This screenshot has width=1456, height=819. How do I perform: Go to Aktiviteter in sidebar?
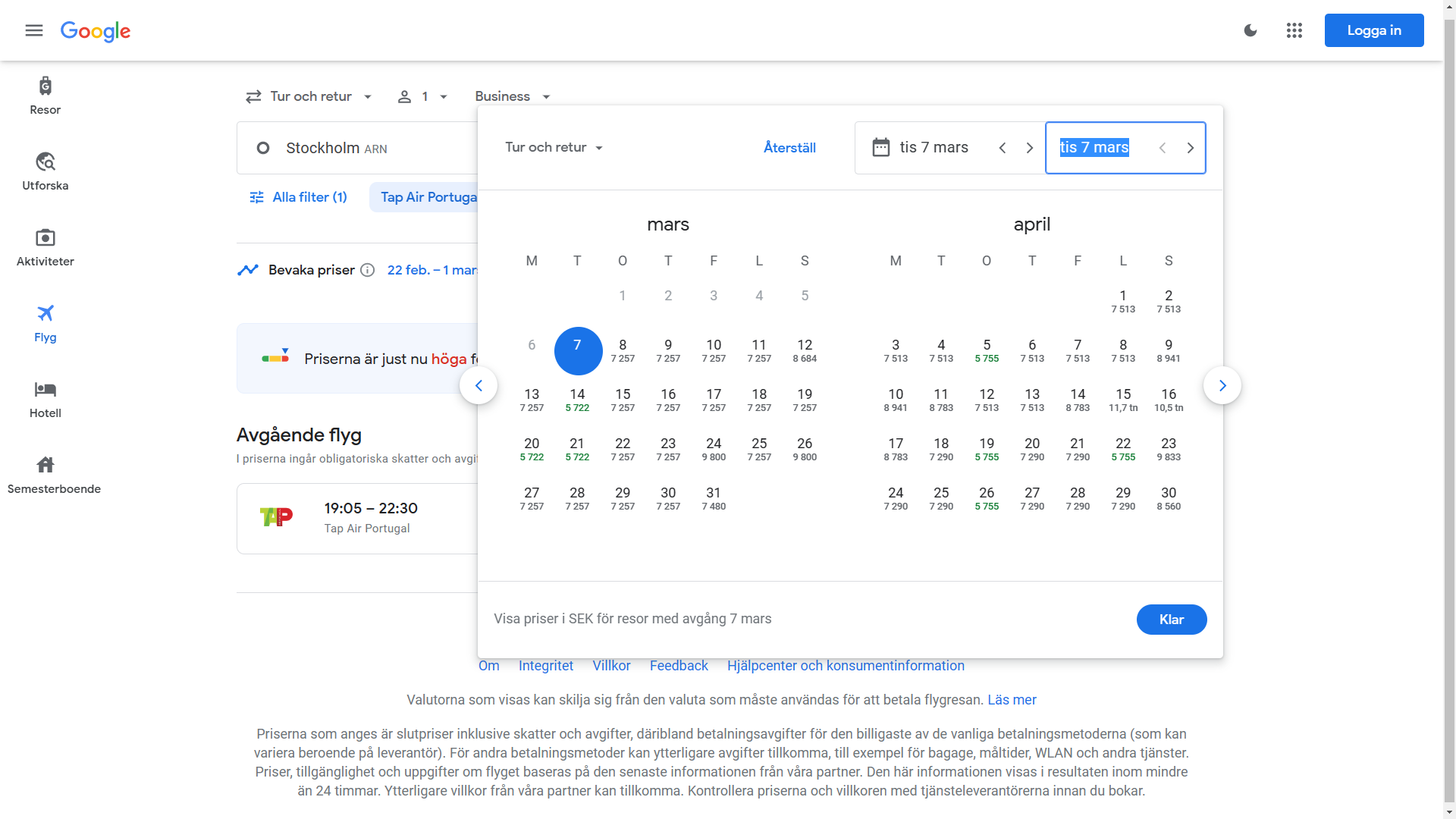(x=45, y=247)
